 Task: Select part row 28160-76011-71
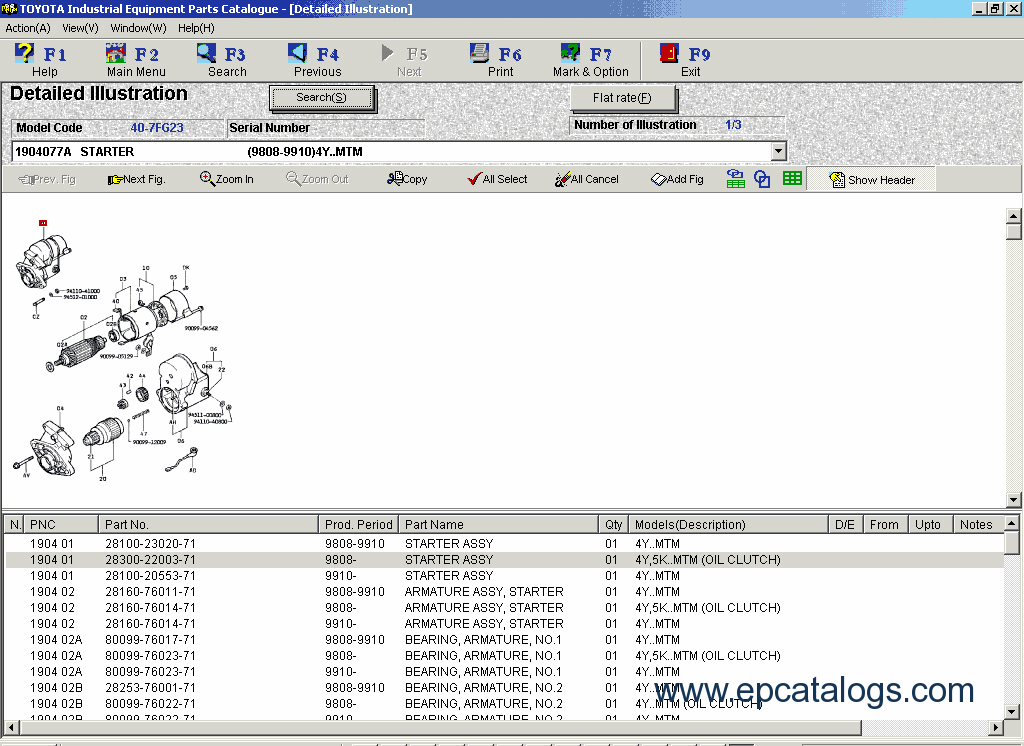coord(504,592)
